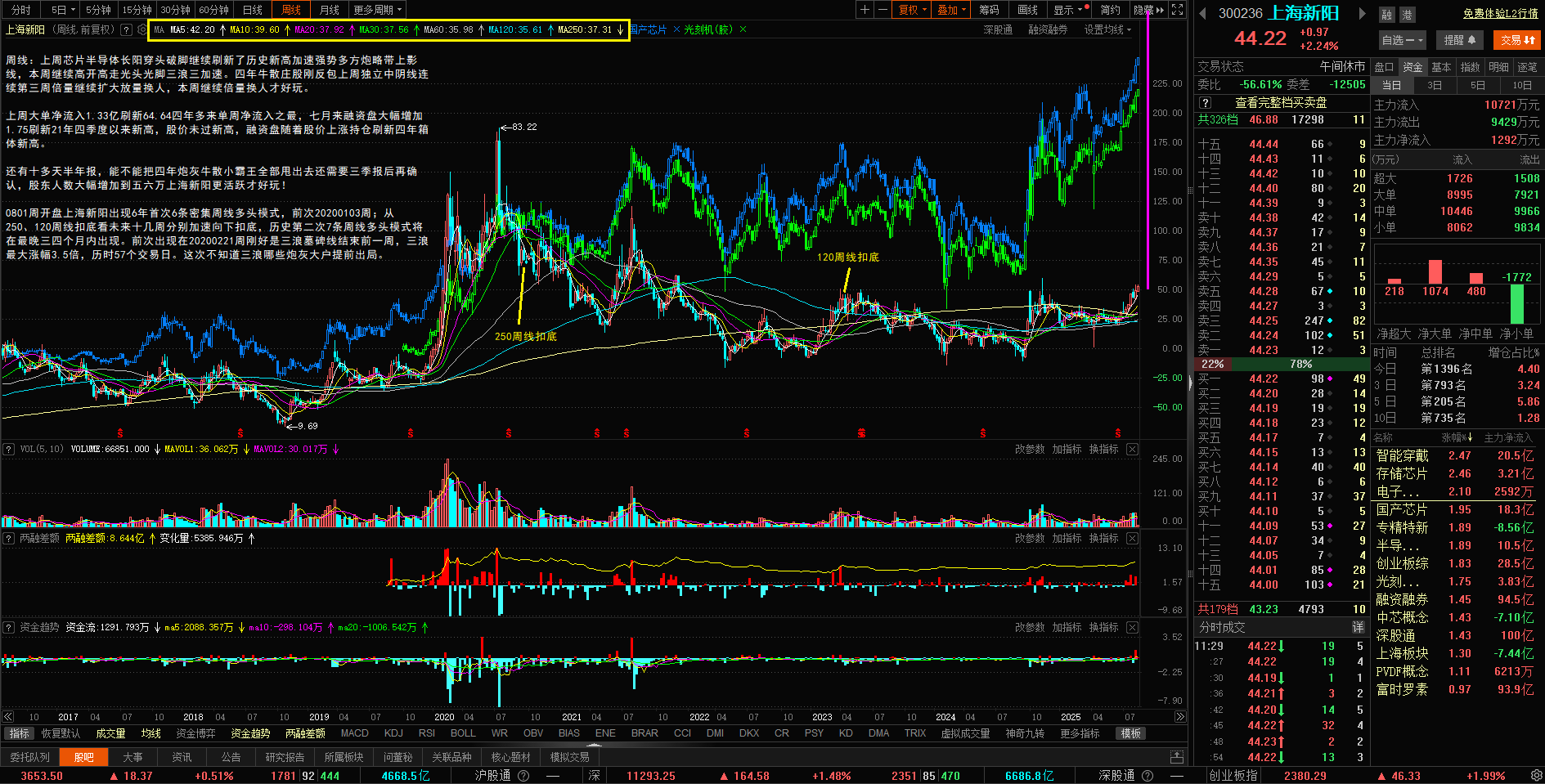The image size is (1545, 784).
Task: Go to next stock arrow
Action: point(1362,13)
